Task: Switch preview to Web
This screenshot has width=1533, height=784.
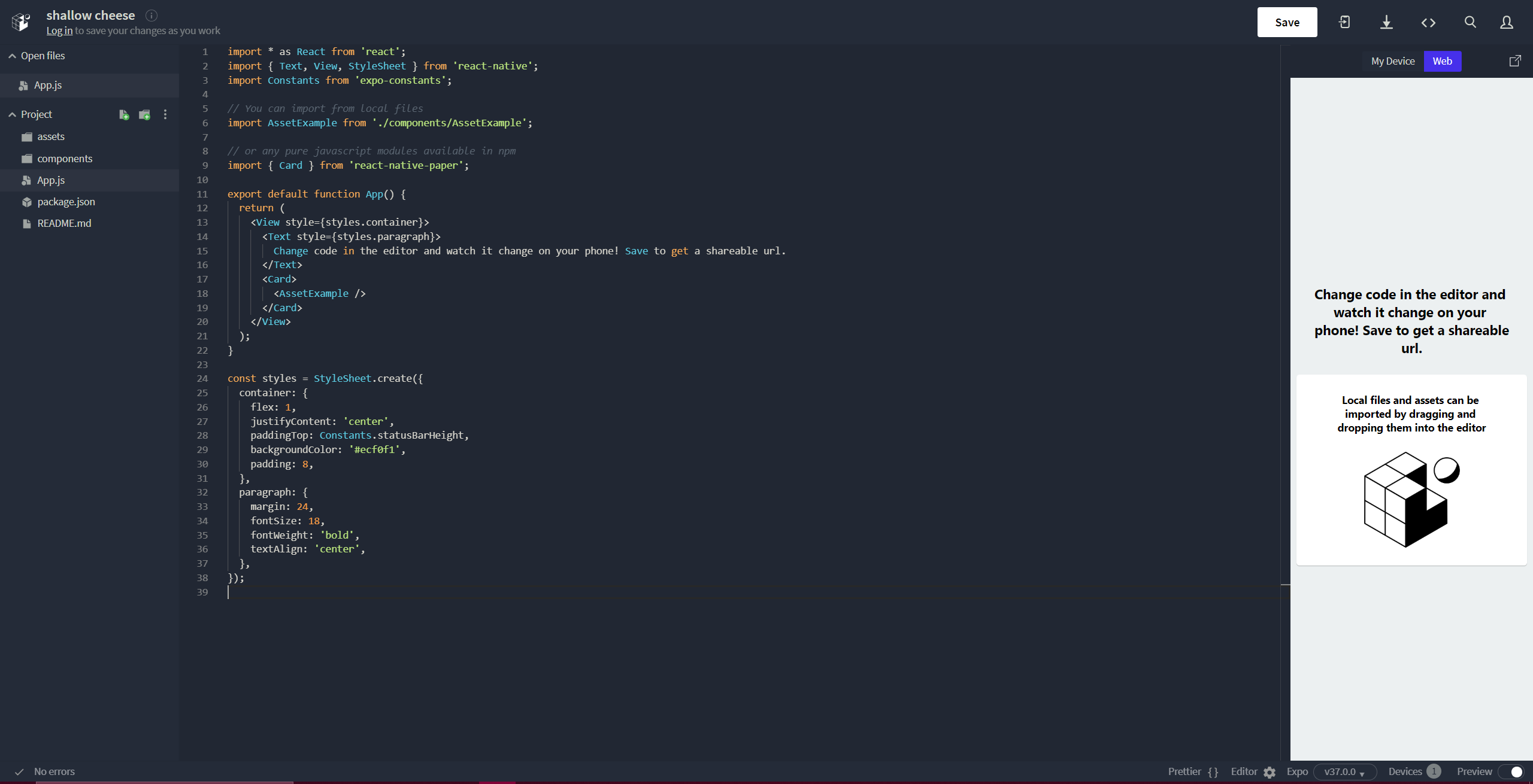Action: [1442, 61]
